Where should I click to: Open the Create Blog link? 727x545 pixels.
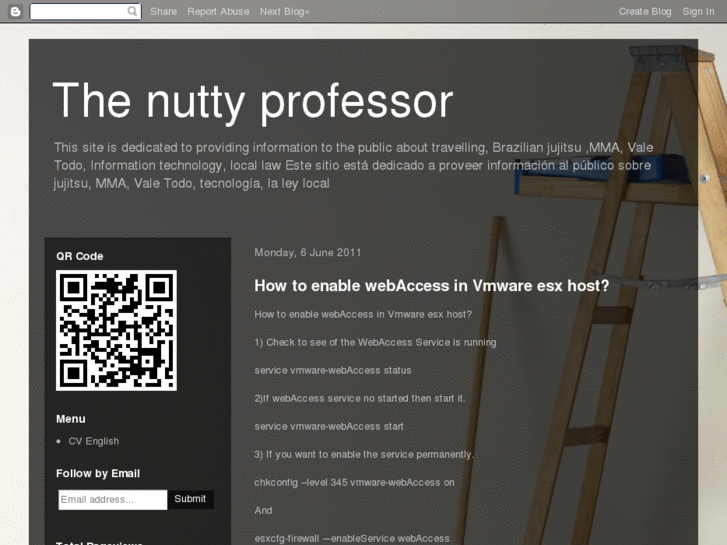tap(645, 12)
